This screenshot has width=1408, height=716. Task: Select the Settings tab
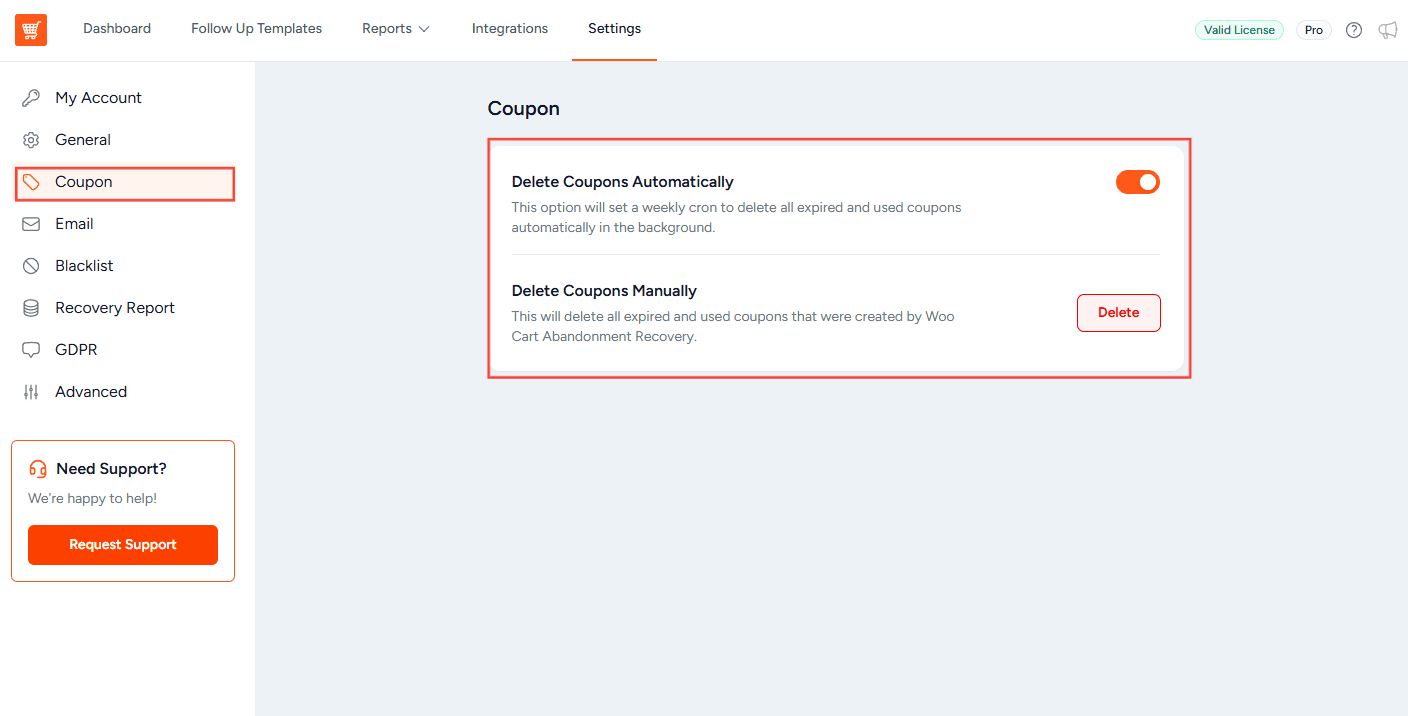pyautogui.click(x=615, y=29)
